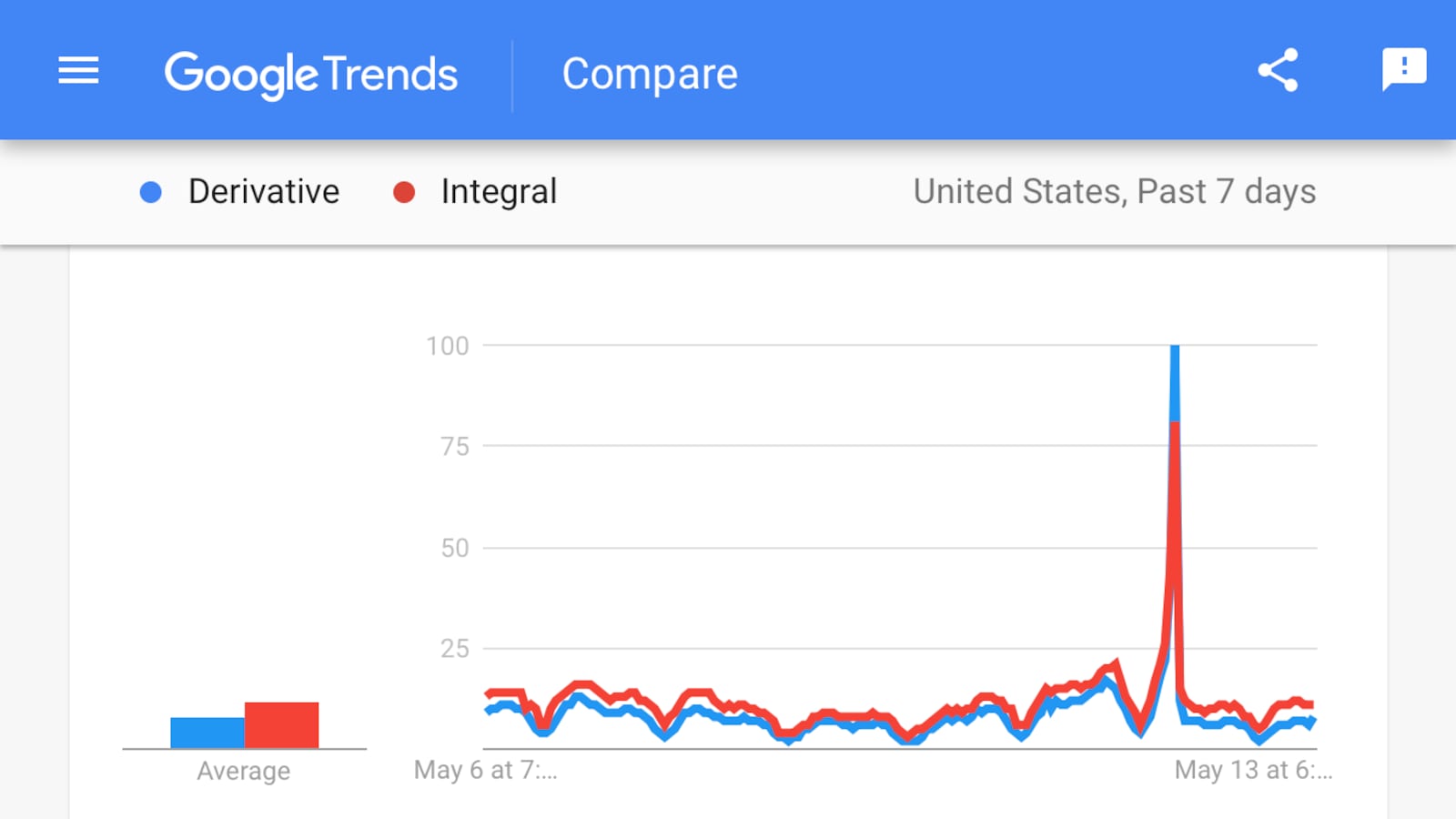Click the red Integral average bar
This screenshot has height=819, width=1456.
(282, 725)
